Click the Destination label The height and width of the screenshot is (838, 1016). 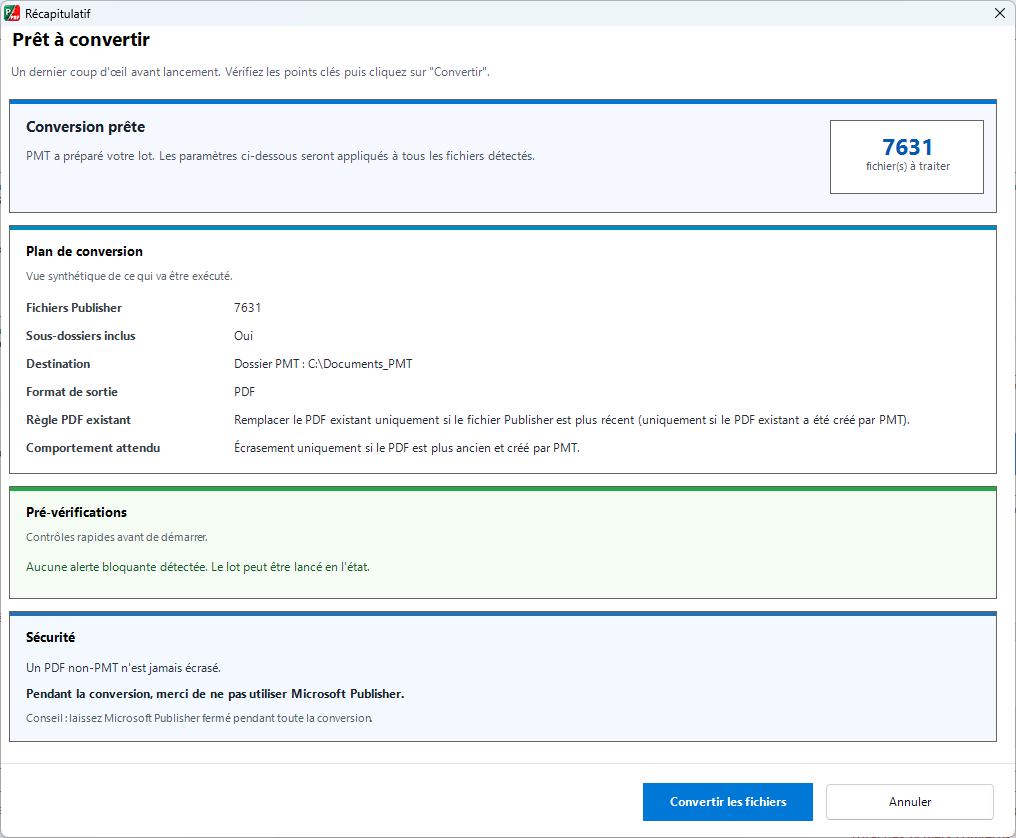58,364
